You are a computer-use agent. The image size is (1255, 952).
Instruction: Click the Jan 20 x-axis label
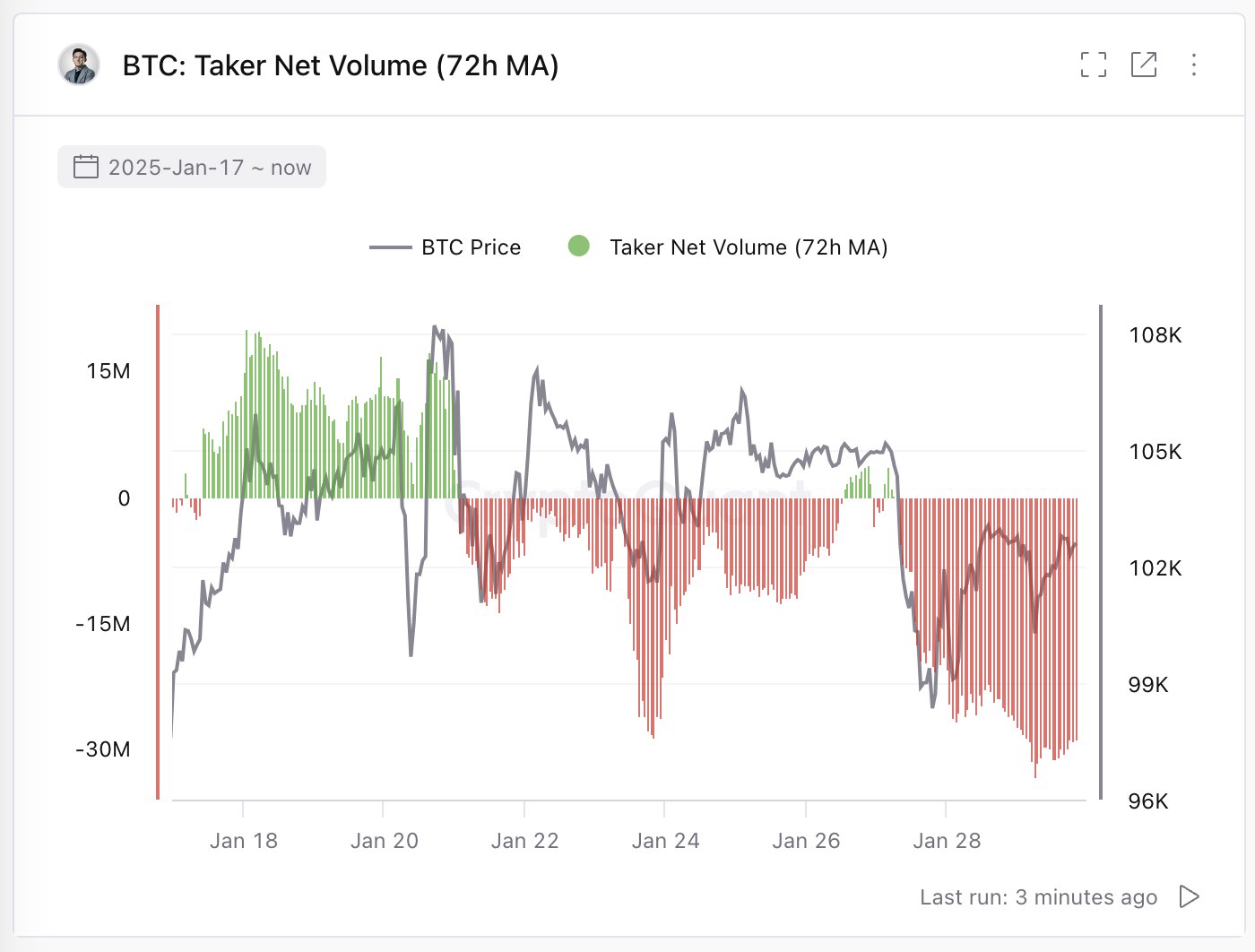(x=385, y=841)
